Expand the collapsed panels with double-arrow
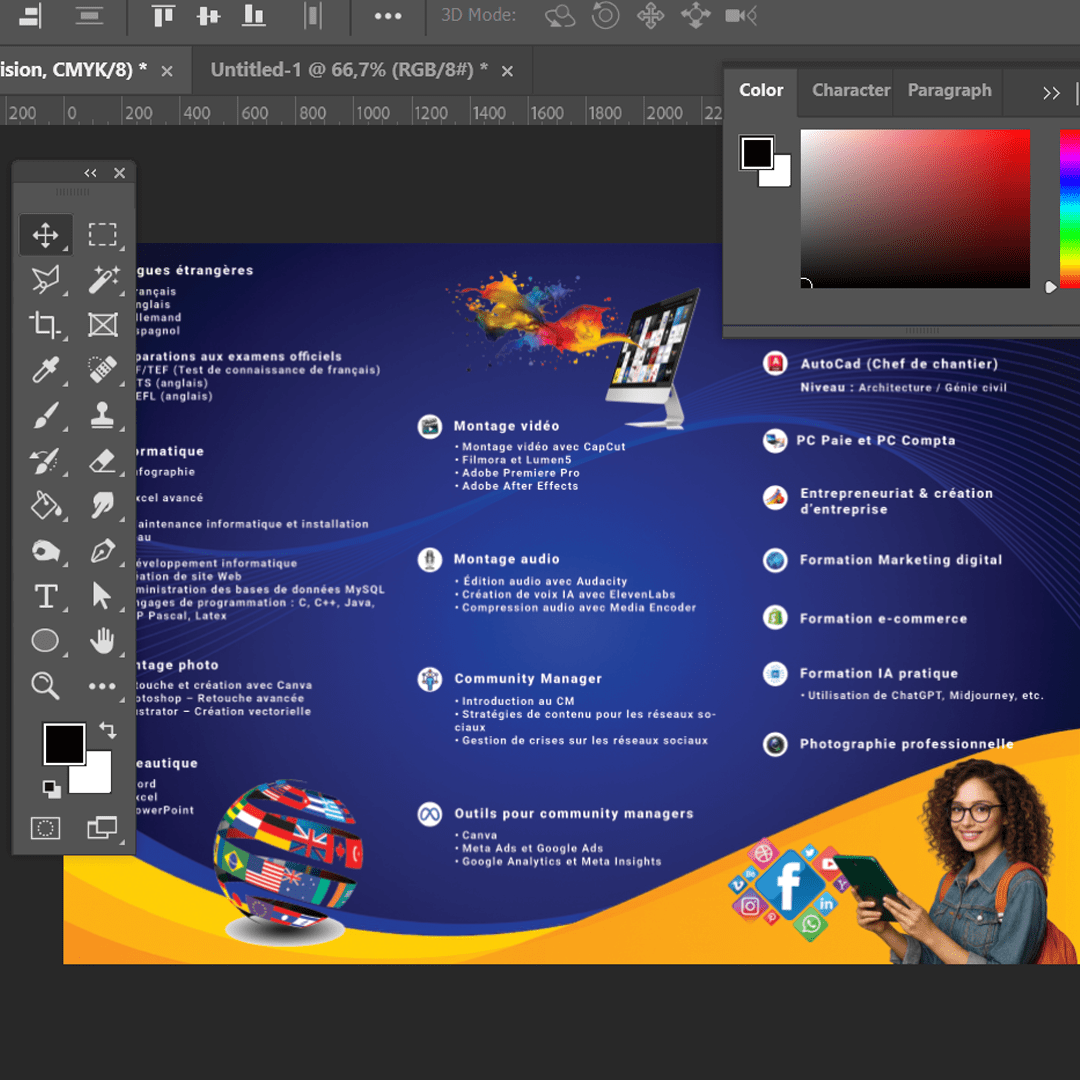Viewport: 1080px width, 1080px height. coord(1051,93)
